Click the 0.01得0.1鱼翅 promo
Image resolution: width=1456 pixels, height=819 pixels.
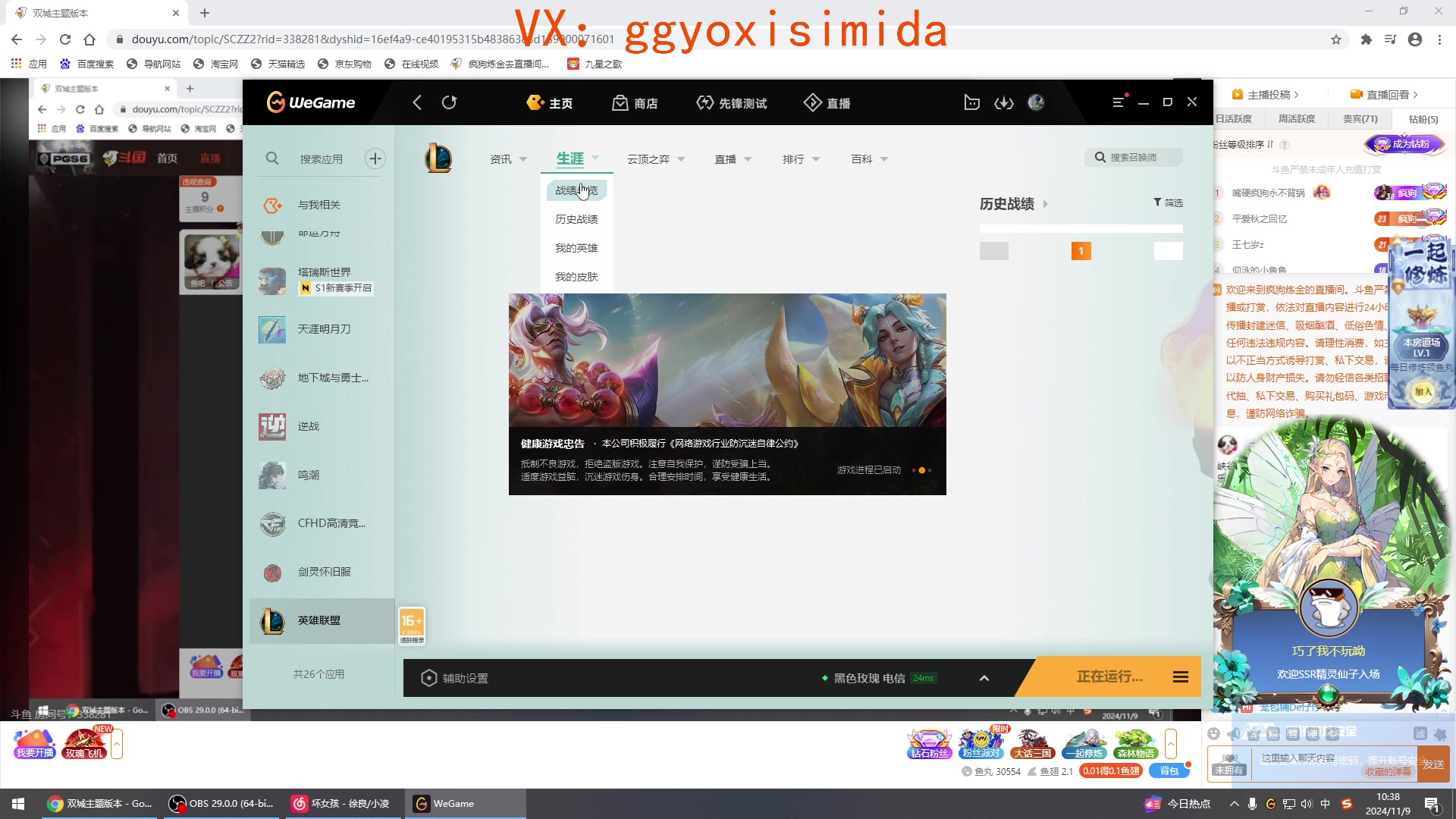point(1111,770)
